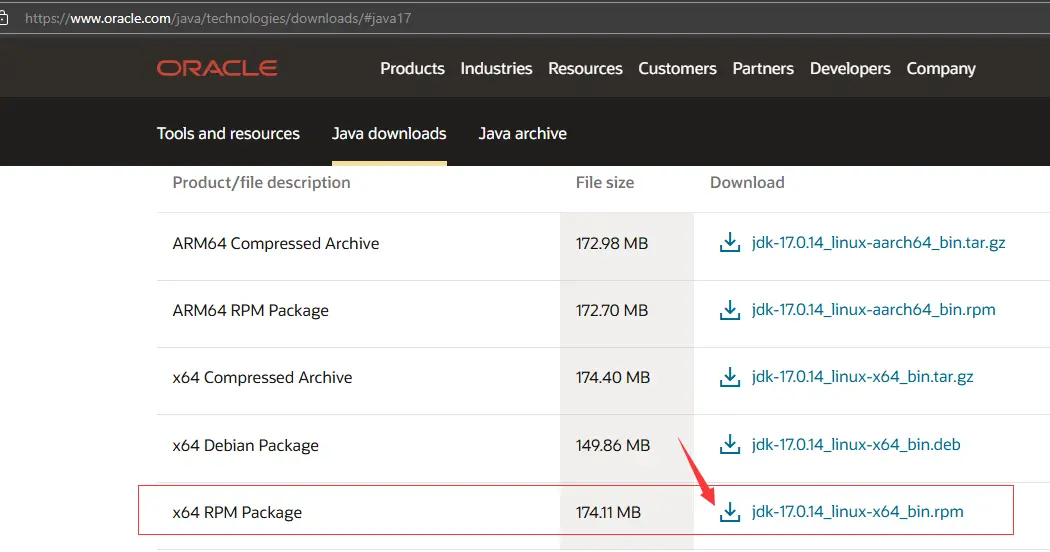Click download icon for linux-x64 tar.gz
1050x552 pixels.
click(x=730, y=378)
